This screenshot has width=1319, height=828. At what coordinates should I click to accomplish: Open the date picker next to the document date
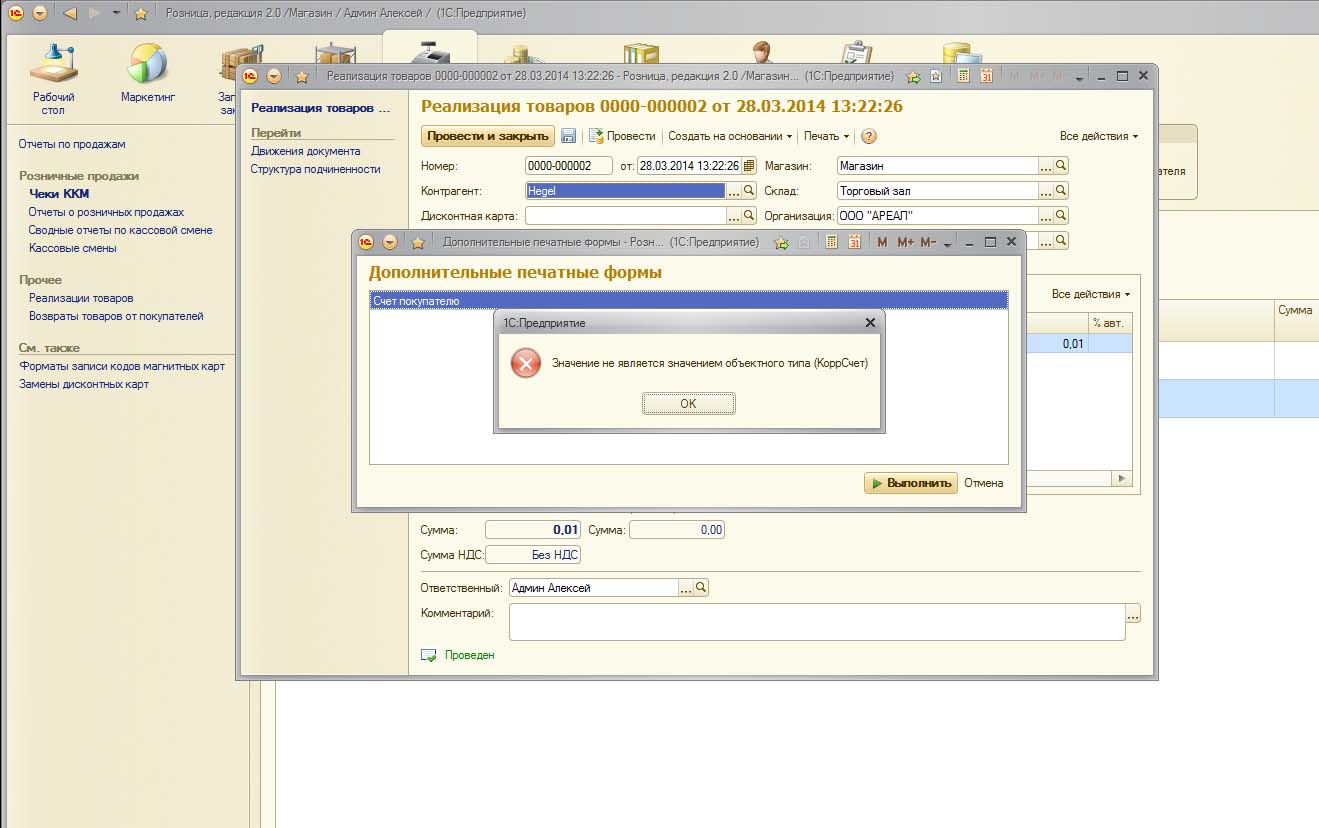pos(749,166)
